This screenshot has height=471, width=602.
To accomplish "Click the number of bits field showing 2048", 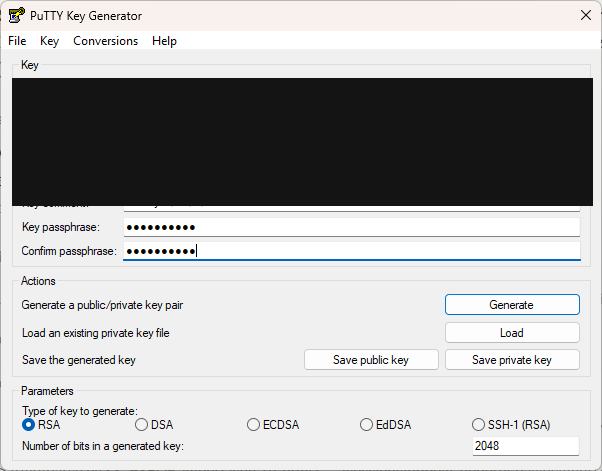I will (x=526, y=446).
